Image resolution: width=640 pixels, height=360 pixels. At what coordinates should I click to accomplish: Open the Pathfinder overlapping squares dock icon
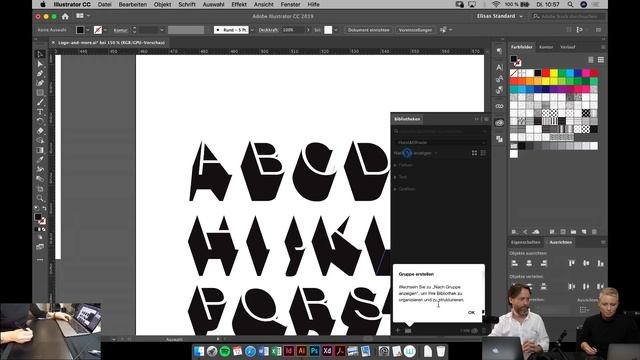coord(499,139)
